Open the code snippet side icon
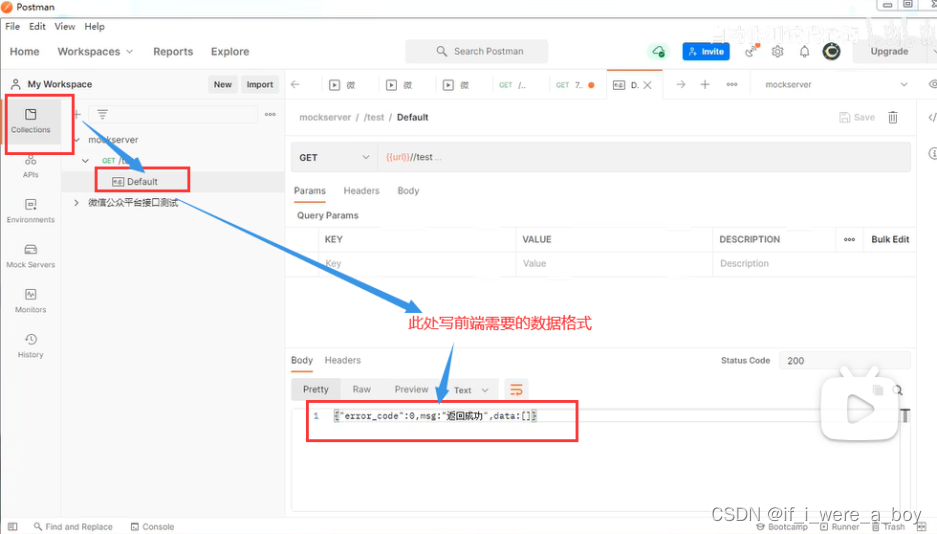937x534 pixels. tap(932, 117)
